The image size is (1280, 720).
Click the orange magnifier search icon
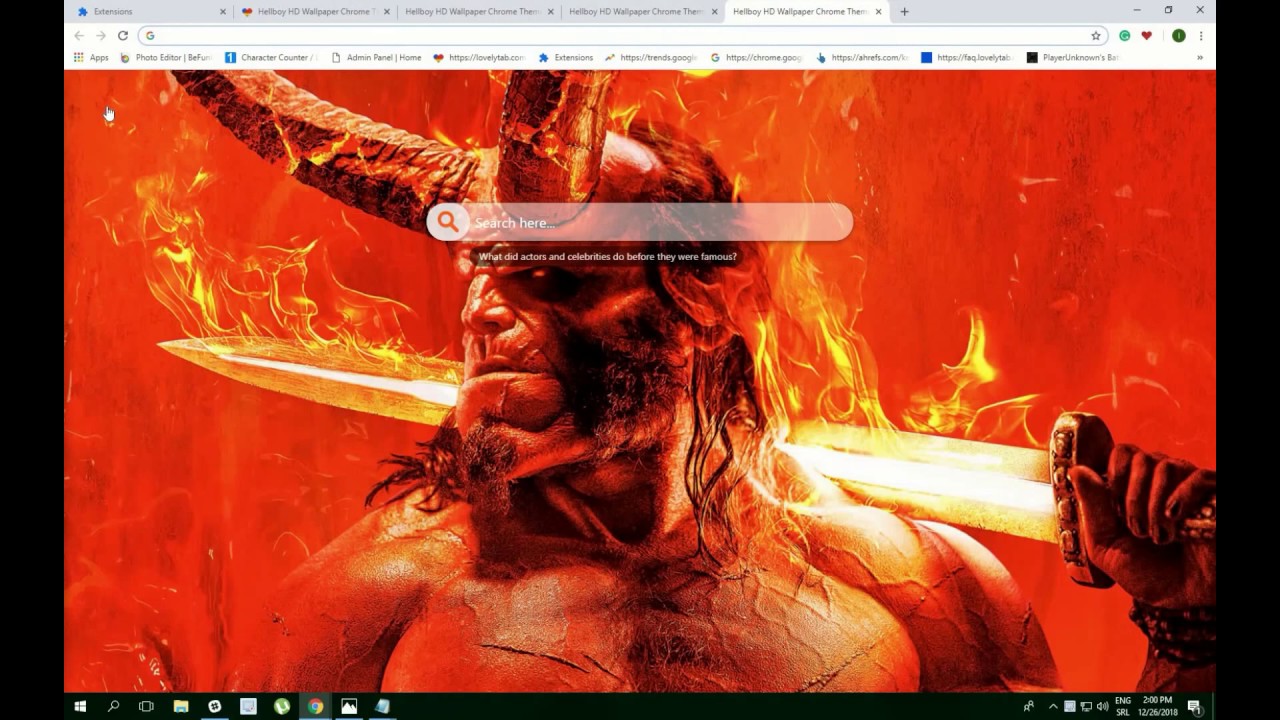tap(448, 222)
